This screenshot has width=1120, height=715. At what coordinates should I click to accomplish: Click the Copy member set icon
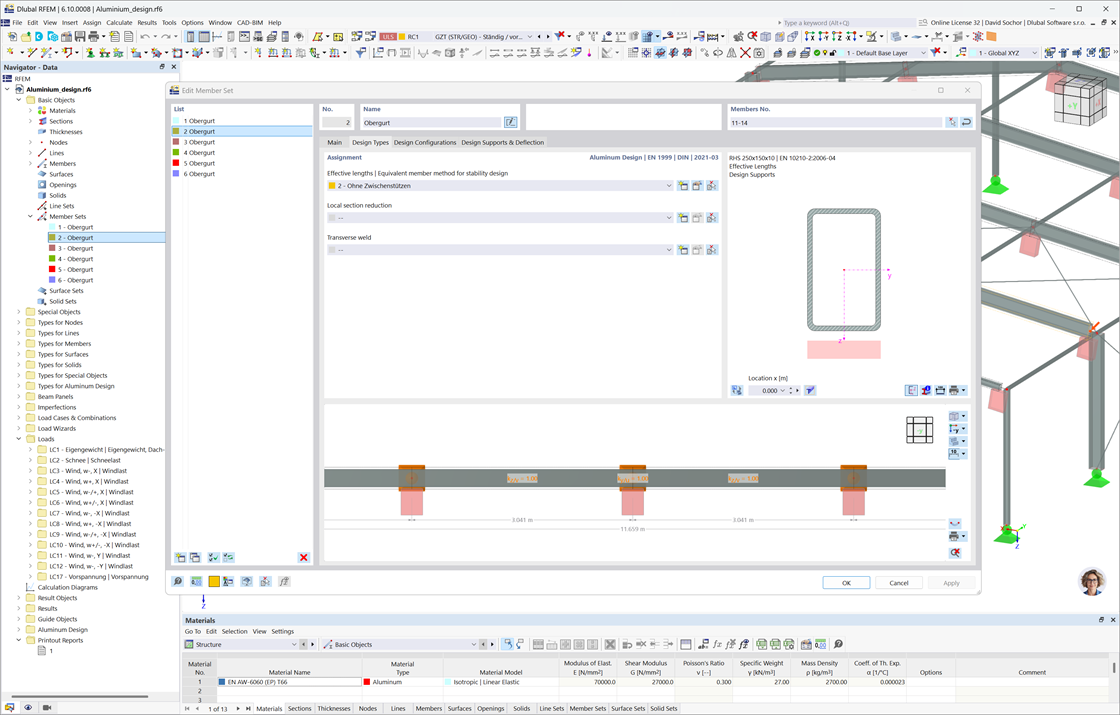point(196,558)
